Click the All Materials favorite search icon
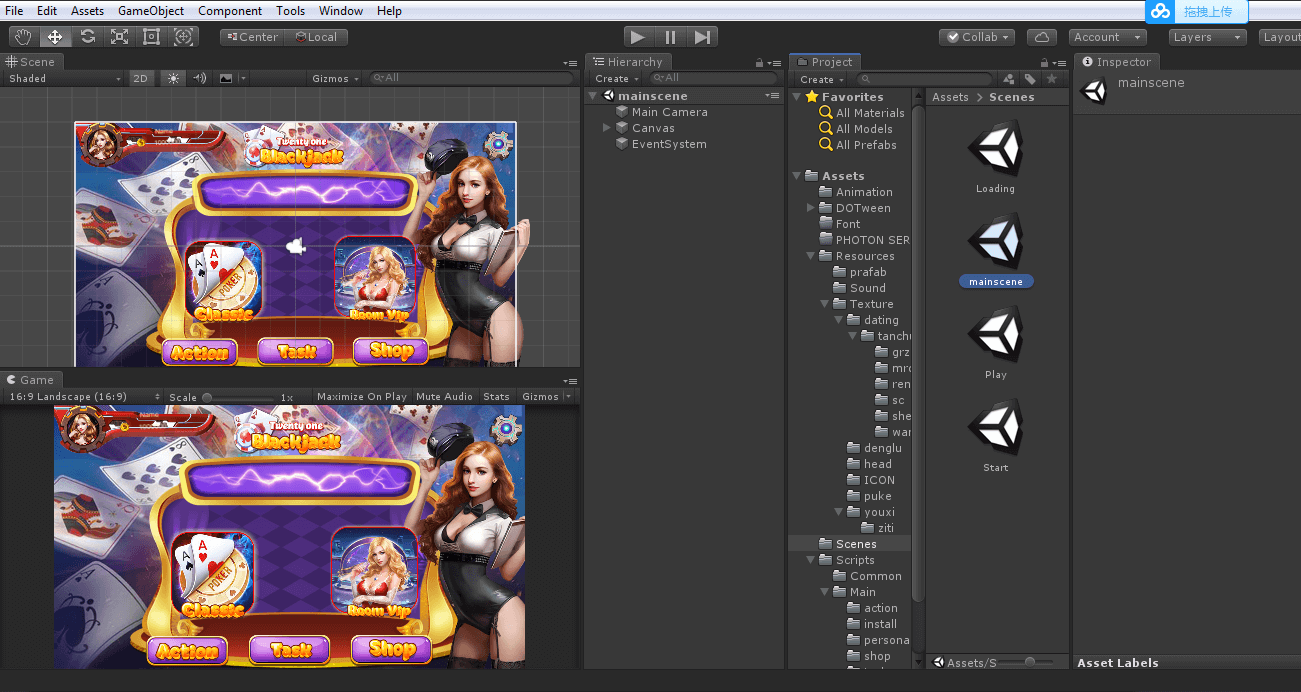 pos(826,113)
